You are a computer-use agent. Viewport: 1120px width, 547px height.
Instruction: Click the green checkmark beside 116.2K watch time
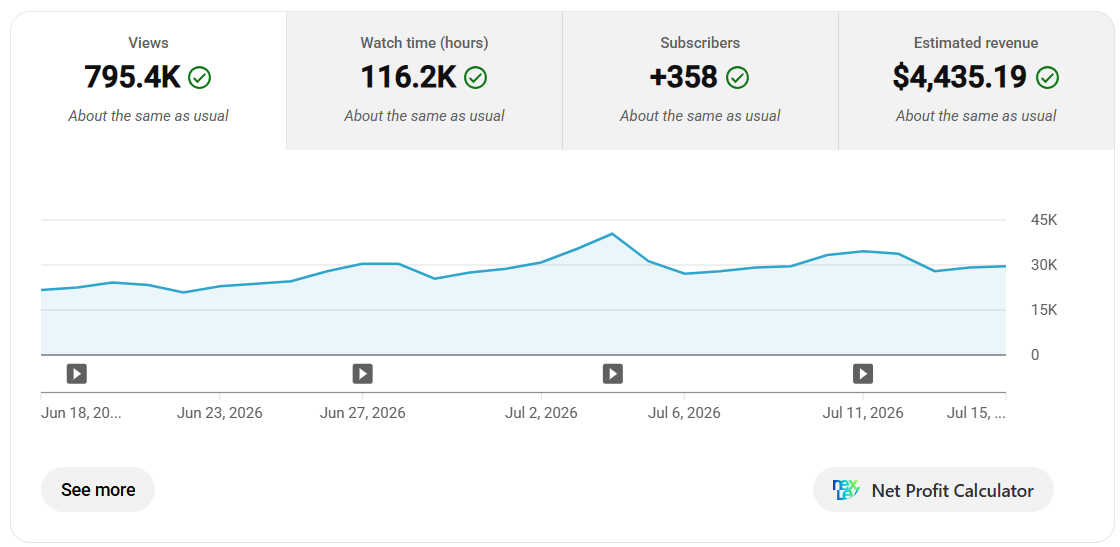475,78
